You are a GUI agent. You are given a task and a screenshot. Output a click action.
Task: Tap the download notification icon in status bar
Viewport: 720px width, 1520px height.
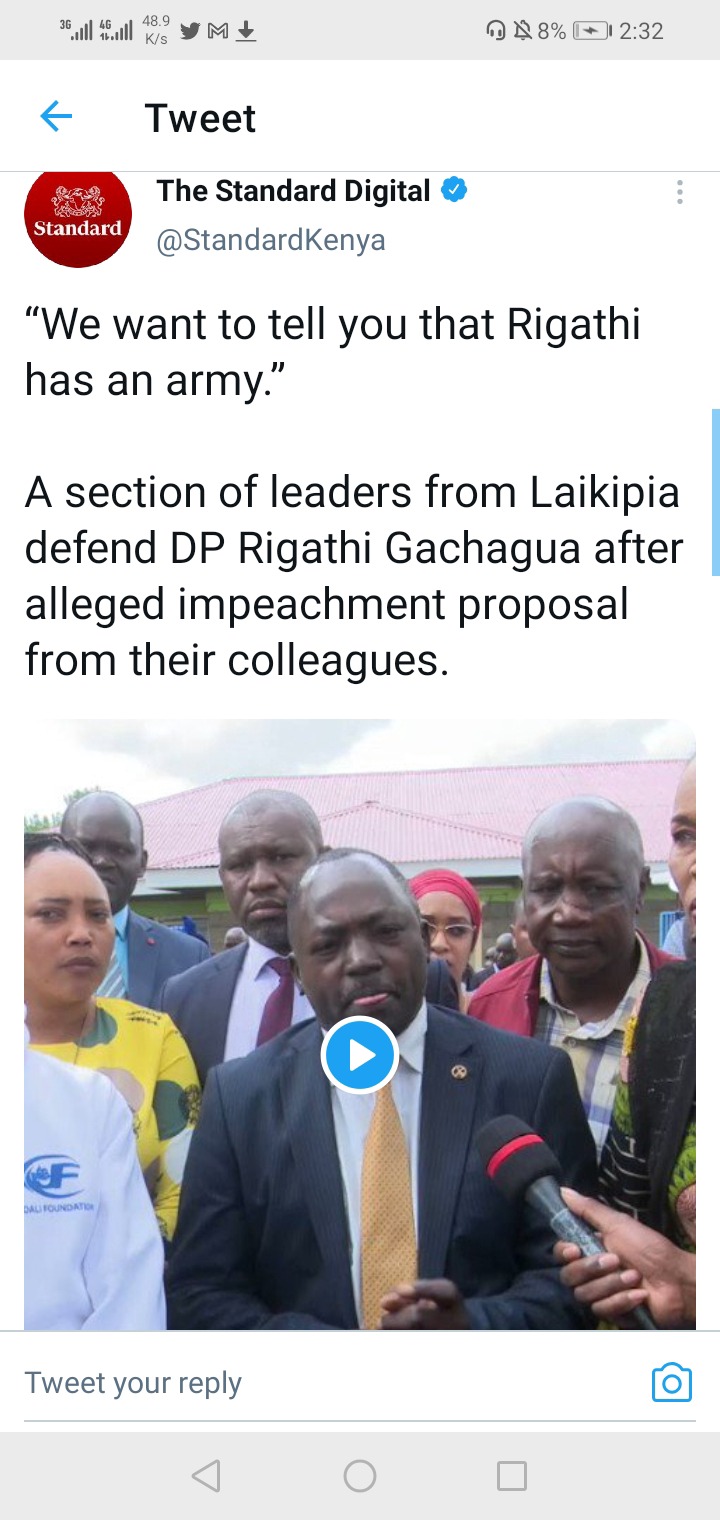246,32
